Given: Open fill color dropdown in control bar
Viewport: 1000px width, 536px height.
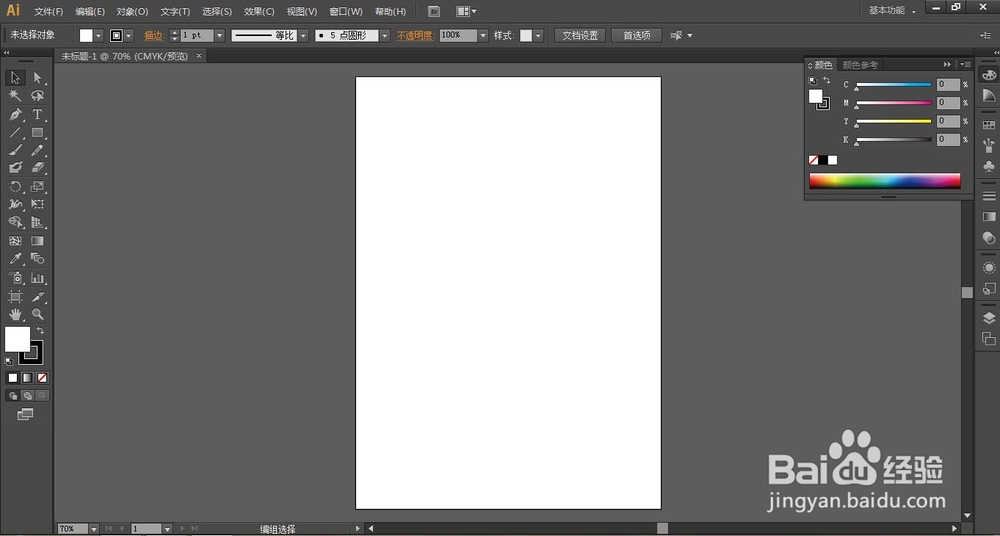Looking at the screenshot, I should click(x=99, y=36).
